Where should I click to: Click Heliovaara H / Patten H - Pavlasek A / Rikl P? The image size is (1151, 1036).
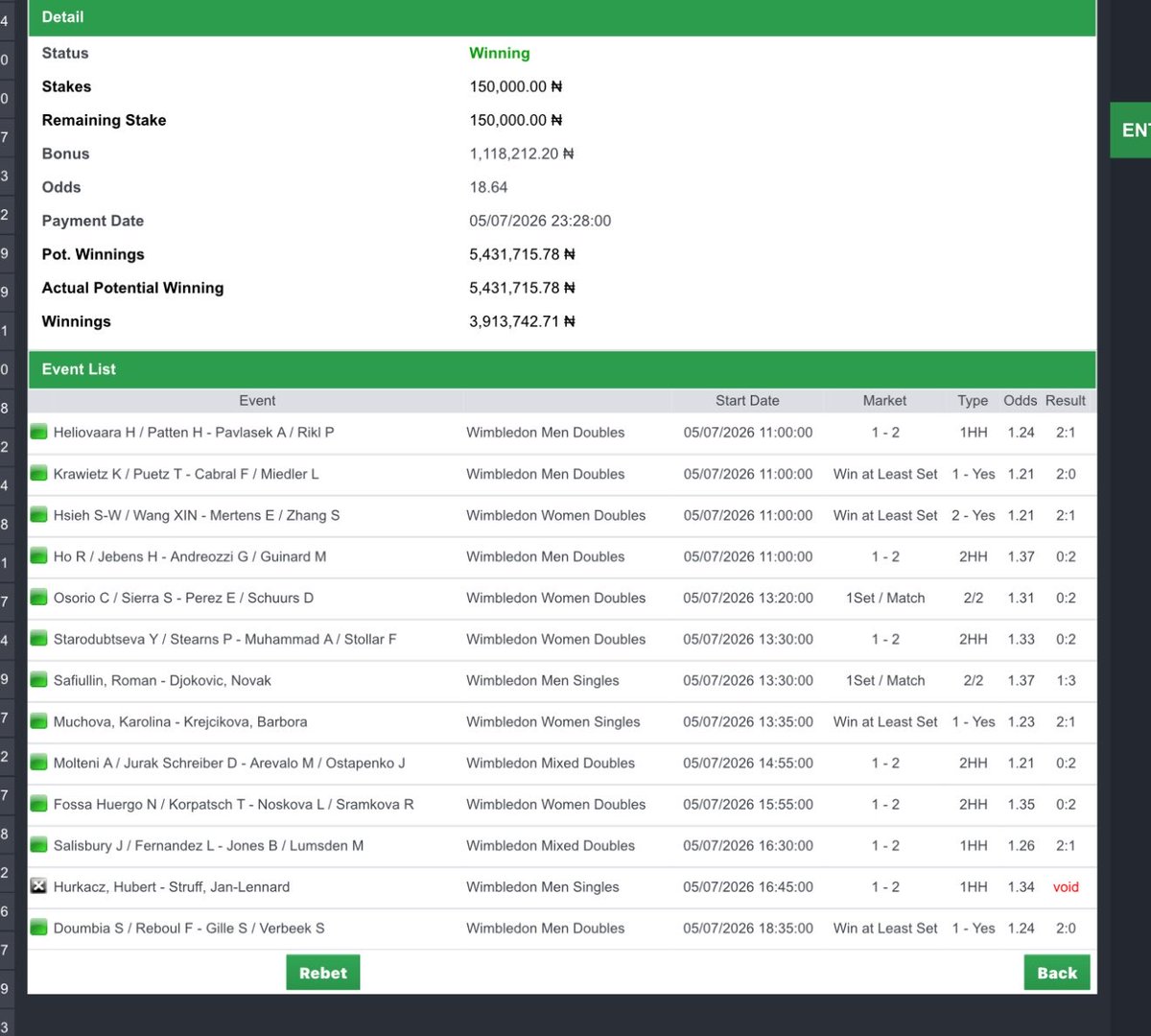pyautogui.click(x=194, y=433)
